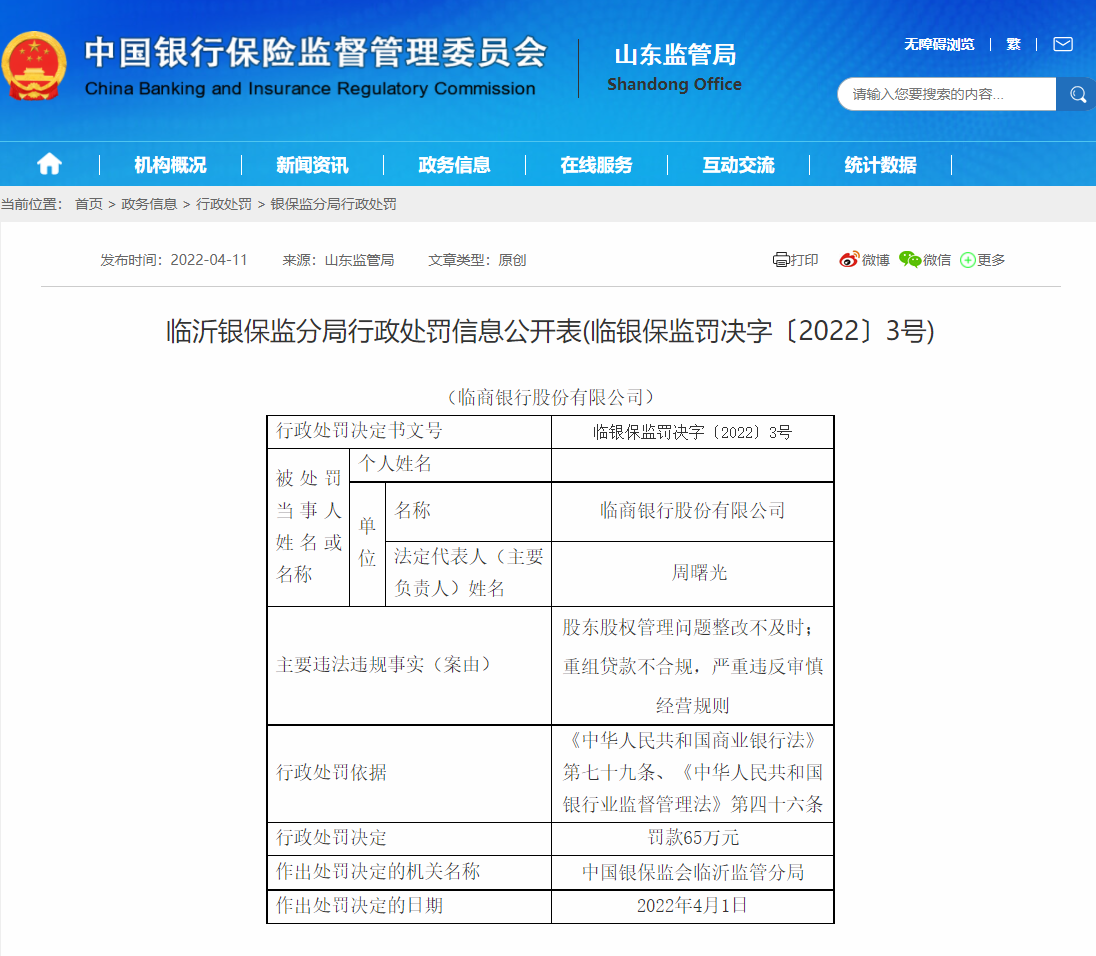Click the printer icon to print the article
Screen dimensions: 1096x956
780,259
